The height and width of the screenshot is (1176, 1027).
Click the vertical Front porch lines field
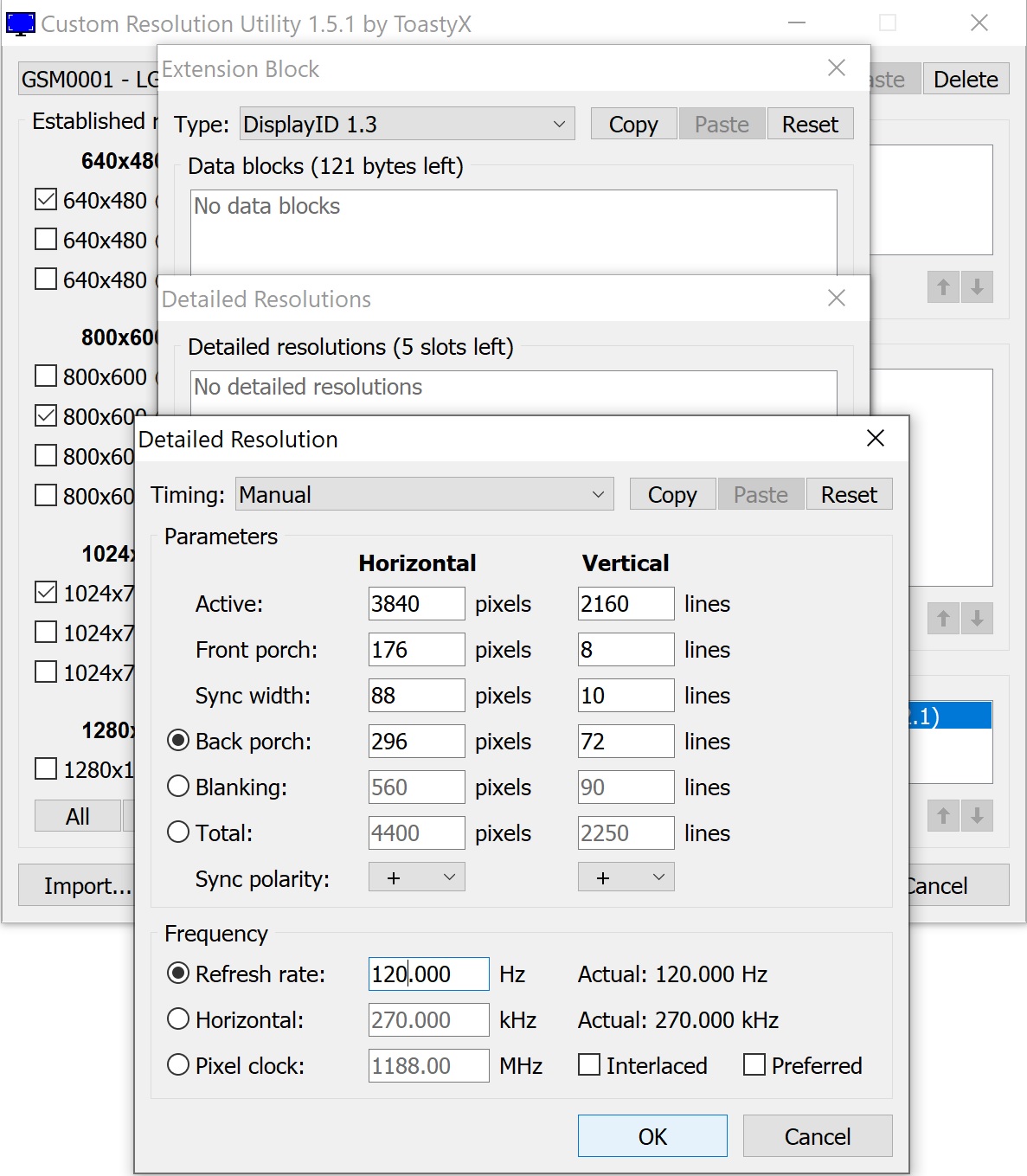pos(625,649)
